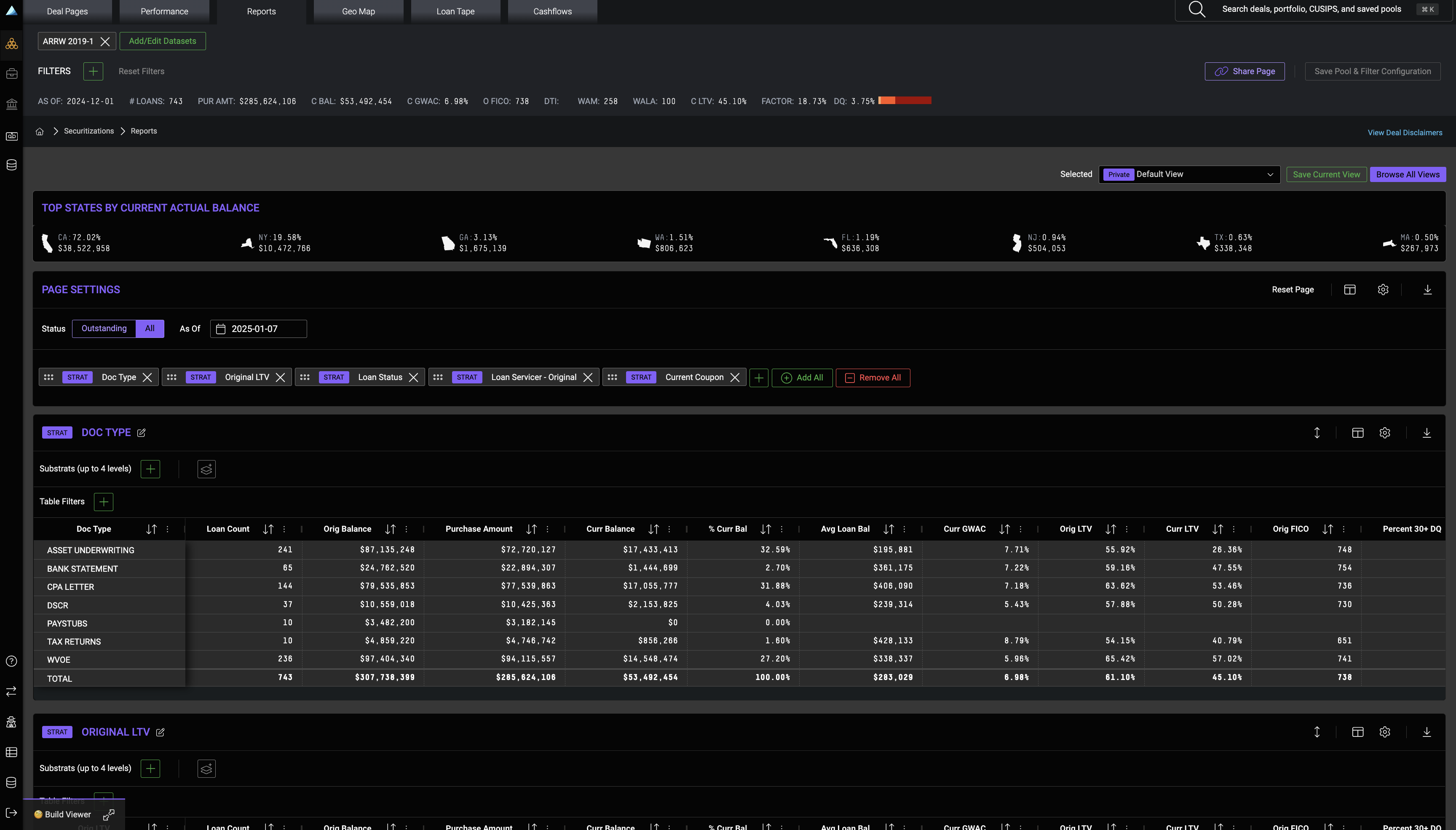This screenshot has width=1456, height=830.
Task: Remove the Loan Status strat chip
Action: 414,378
